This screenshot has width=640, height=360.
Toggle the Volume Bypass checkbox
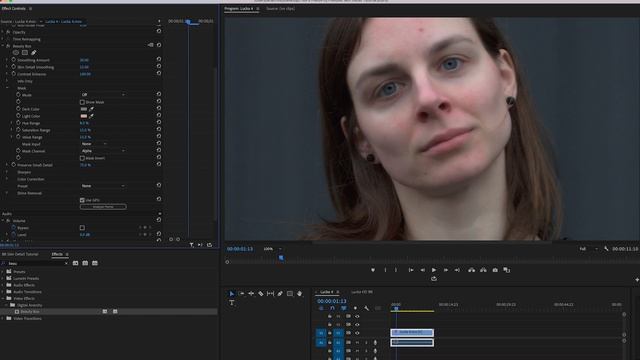82,228
